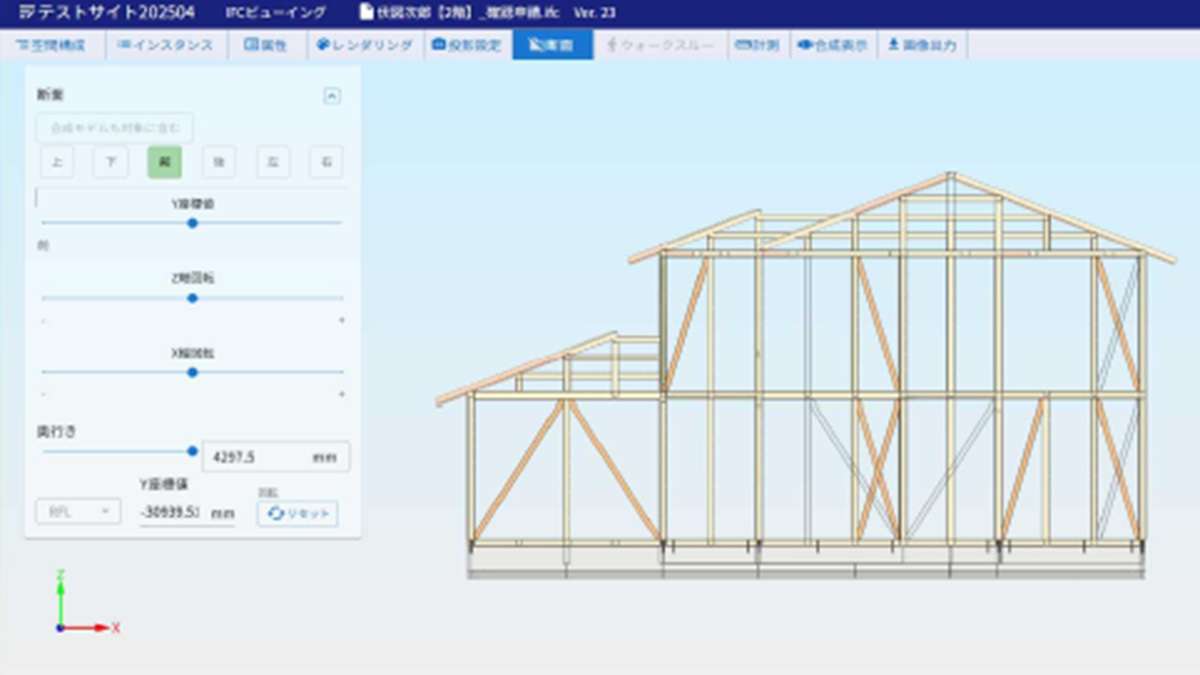Select the インスタンス (instance) tool

(x=166, y=44)
